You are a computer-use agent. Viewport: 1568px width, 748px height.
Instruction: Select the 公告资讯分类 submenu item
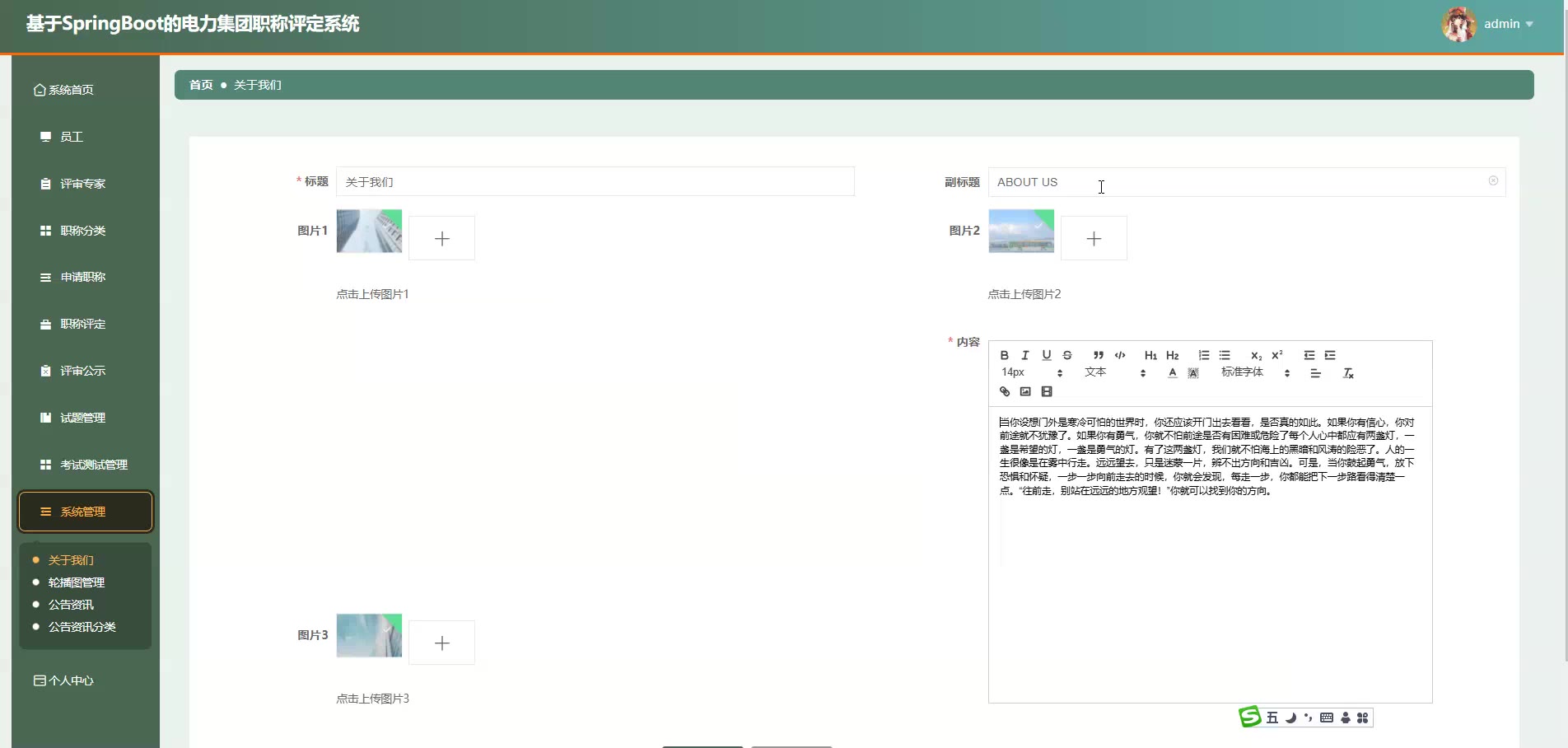pos(82,627)
